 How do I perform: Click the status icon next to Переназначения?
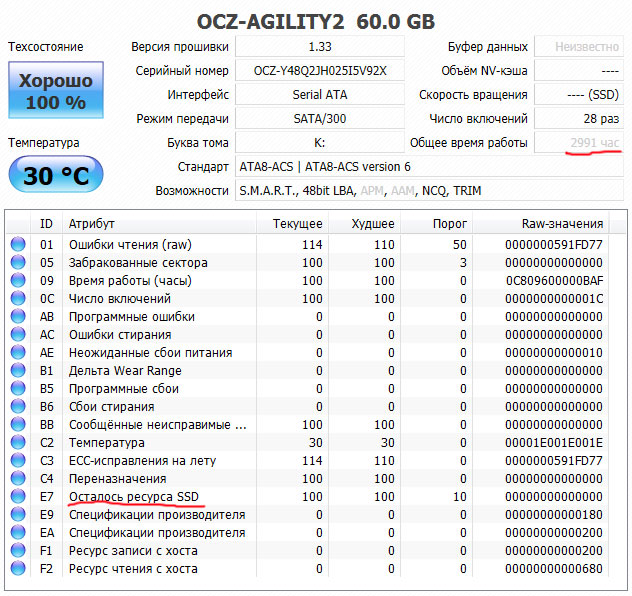(x=18, y=478)
